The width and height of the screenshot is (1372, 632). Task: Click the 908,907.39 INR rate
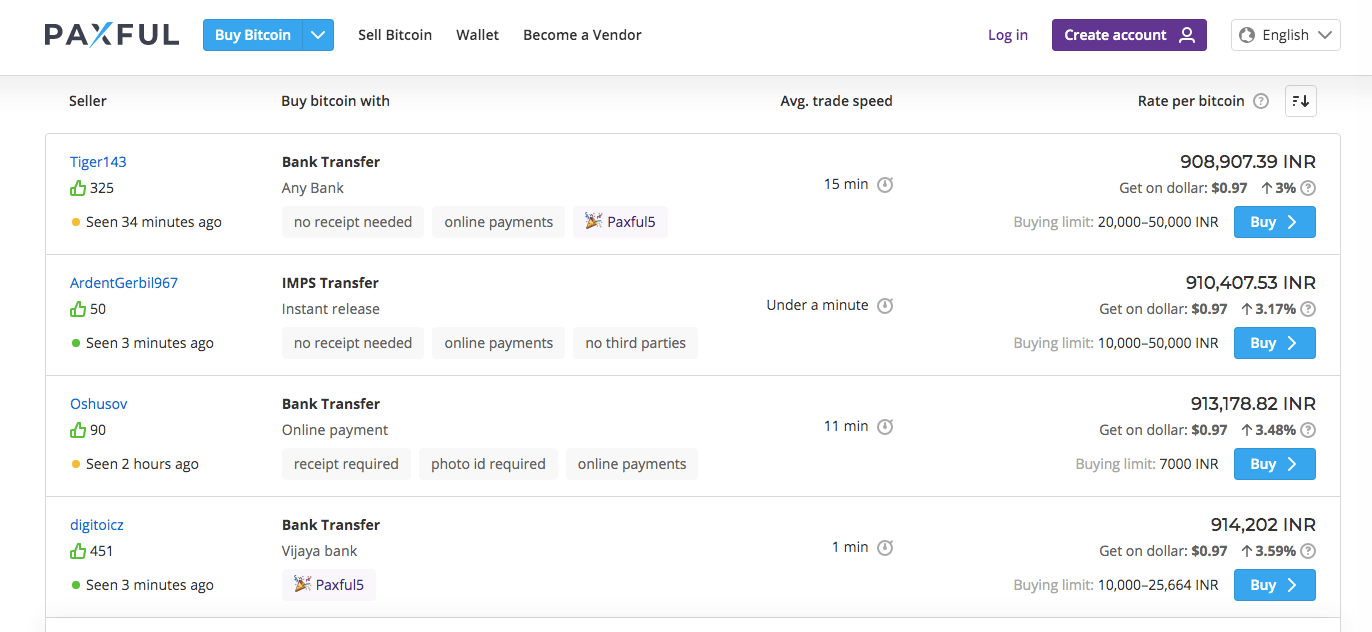pyautogui.click(x=1248, y=162)
